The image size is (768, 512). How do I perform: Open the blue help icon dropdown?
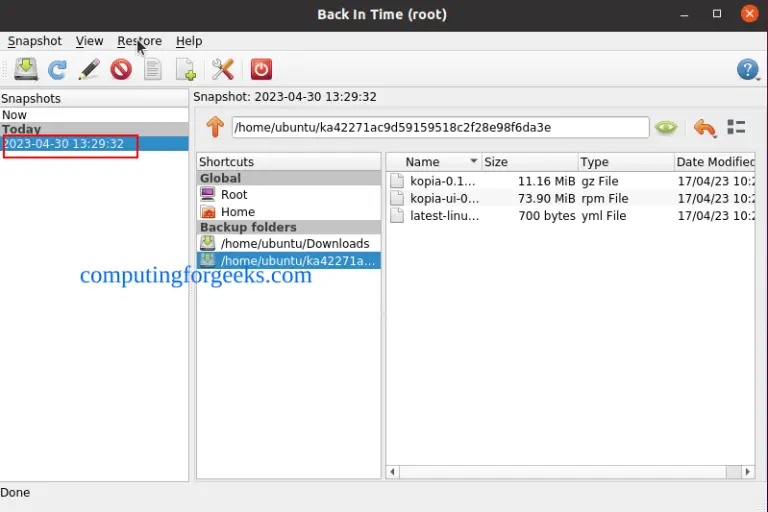pos(748,70)
